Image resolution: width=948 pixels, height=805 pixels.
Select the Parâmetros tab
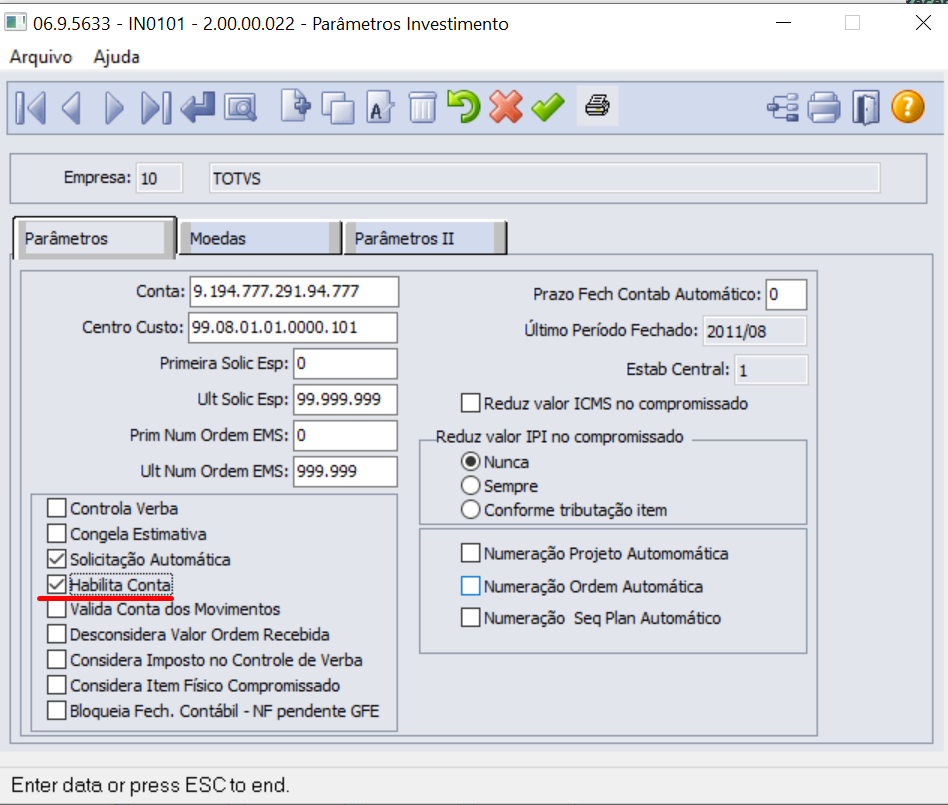94,238
